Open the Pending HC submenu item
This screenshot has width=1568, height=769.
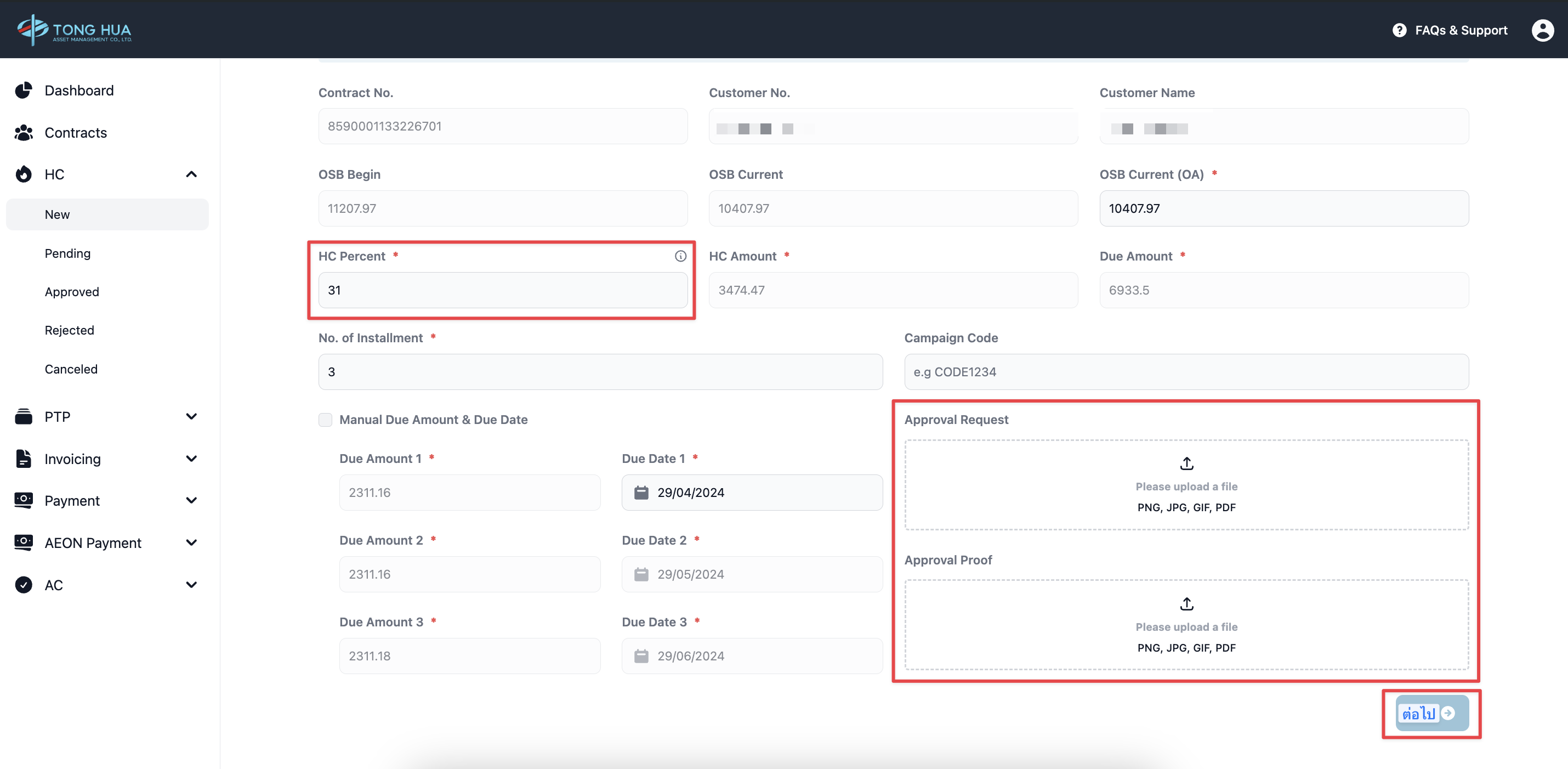(67, 253)
